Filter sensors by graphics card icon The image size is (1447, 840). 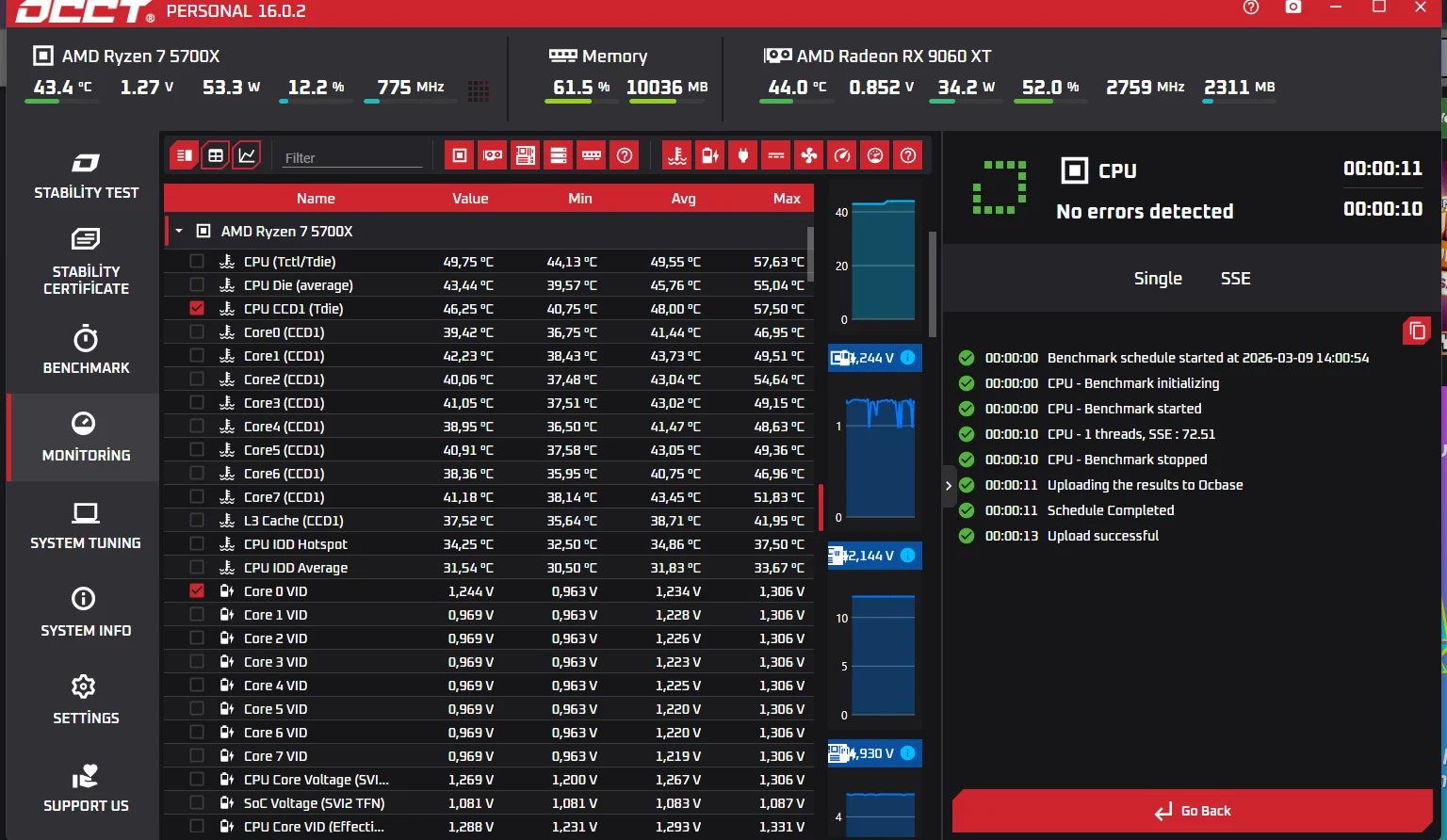[493, 155]
